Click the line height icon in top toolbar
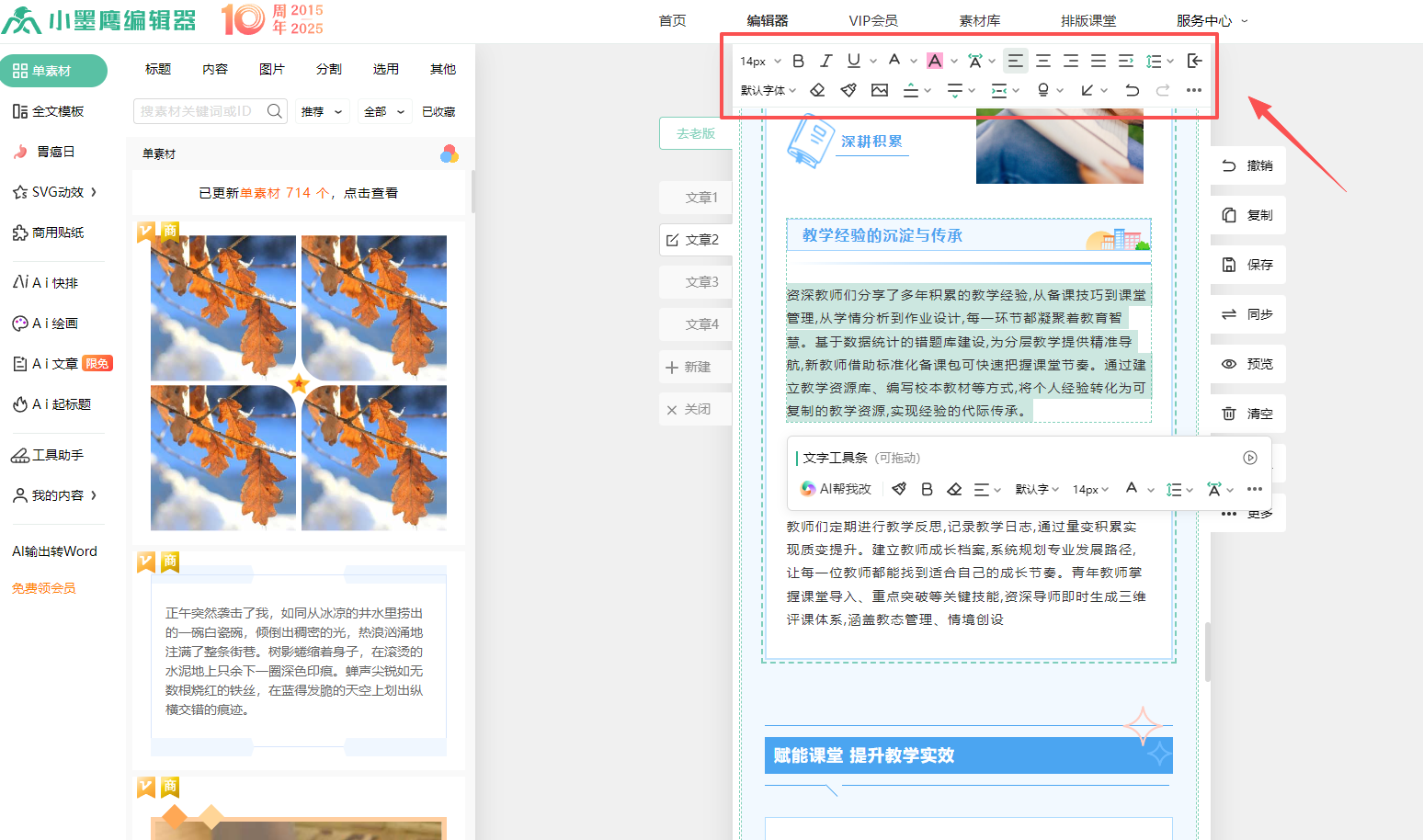The height and width of the screenshot is (840, 1423). (1154, 61)
